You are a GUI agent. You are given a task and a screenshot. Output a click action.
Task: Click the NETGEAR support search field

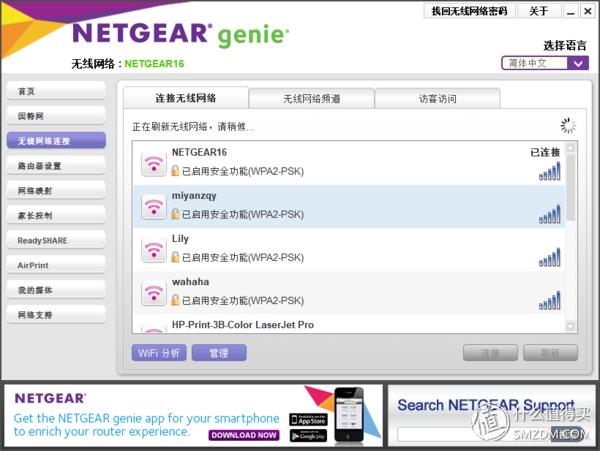point(474,435)
